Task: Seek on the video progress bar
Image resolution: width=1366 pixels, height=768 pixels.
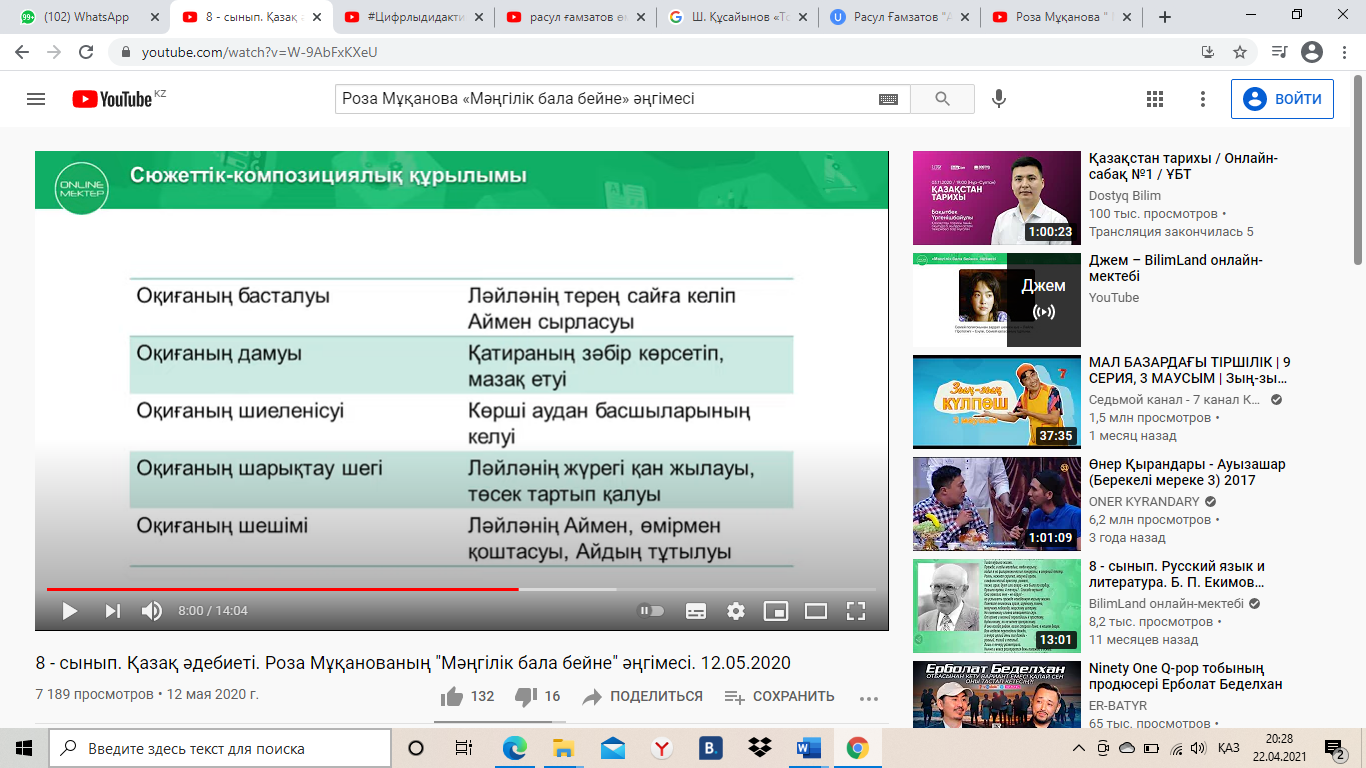Action: (x=461, y=589)
